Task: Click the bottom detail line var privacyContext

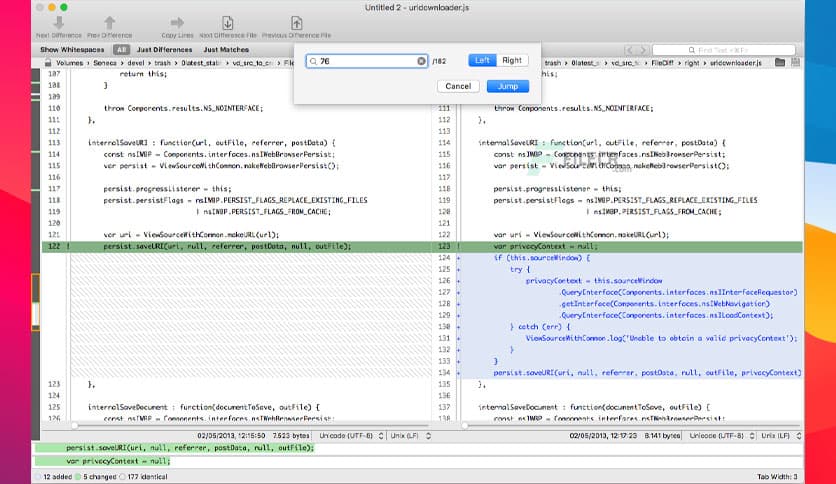Action: point(118,461)
